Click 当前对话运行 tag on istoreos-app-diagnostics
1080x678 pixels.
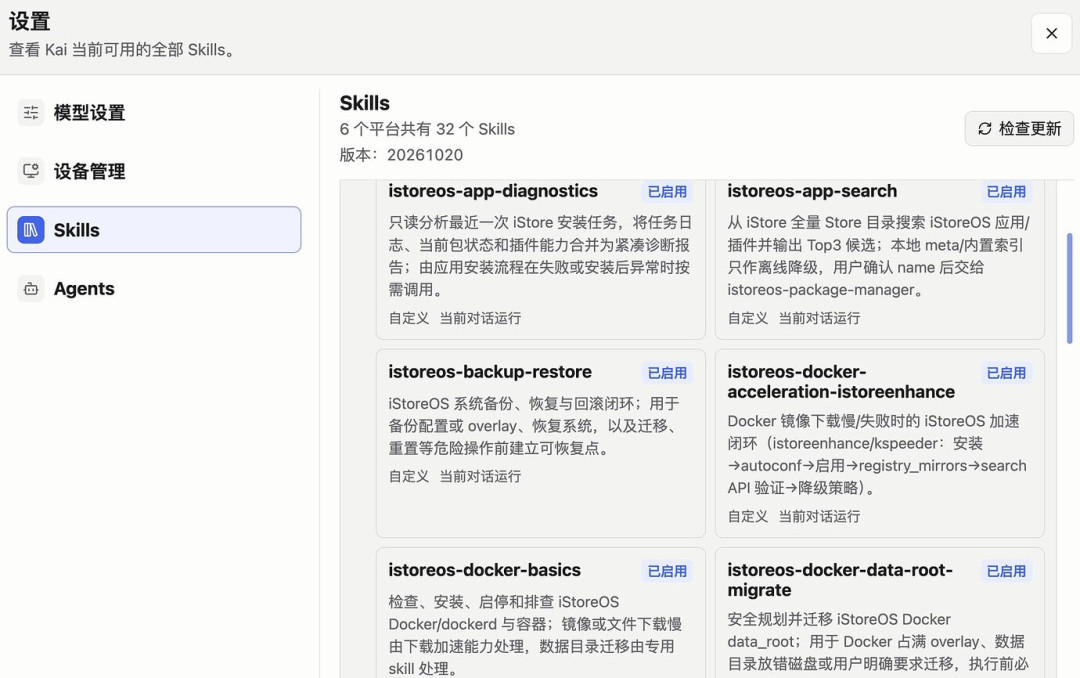[480, 318]
